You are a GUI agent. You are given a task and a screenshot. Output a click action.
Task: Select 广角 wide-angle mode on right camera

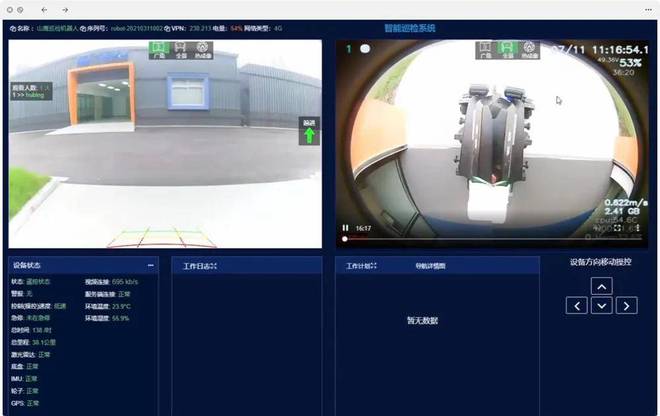485,50
